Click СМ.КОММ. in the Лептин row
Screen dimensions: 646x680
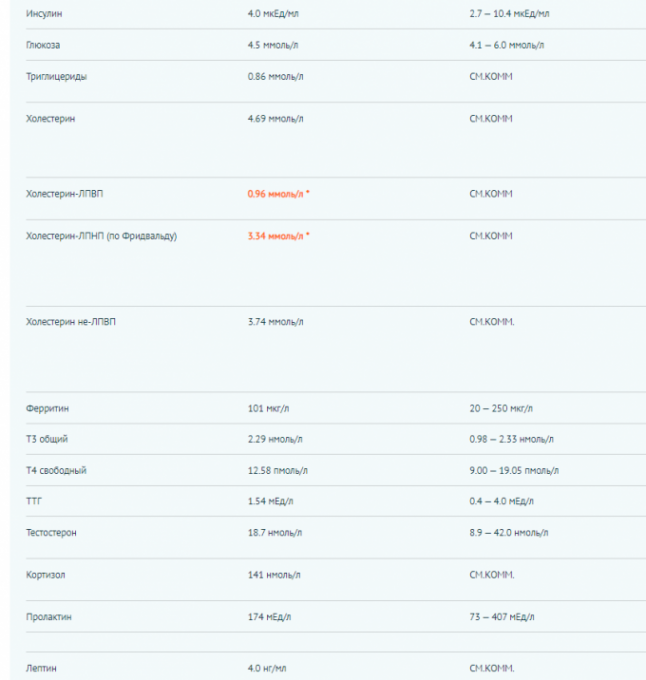click(491, 667)
